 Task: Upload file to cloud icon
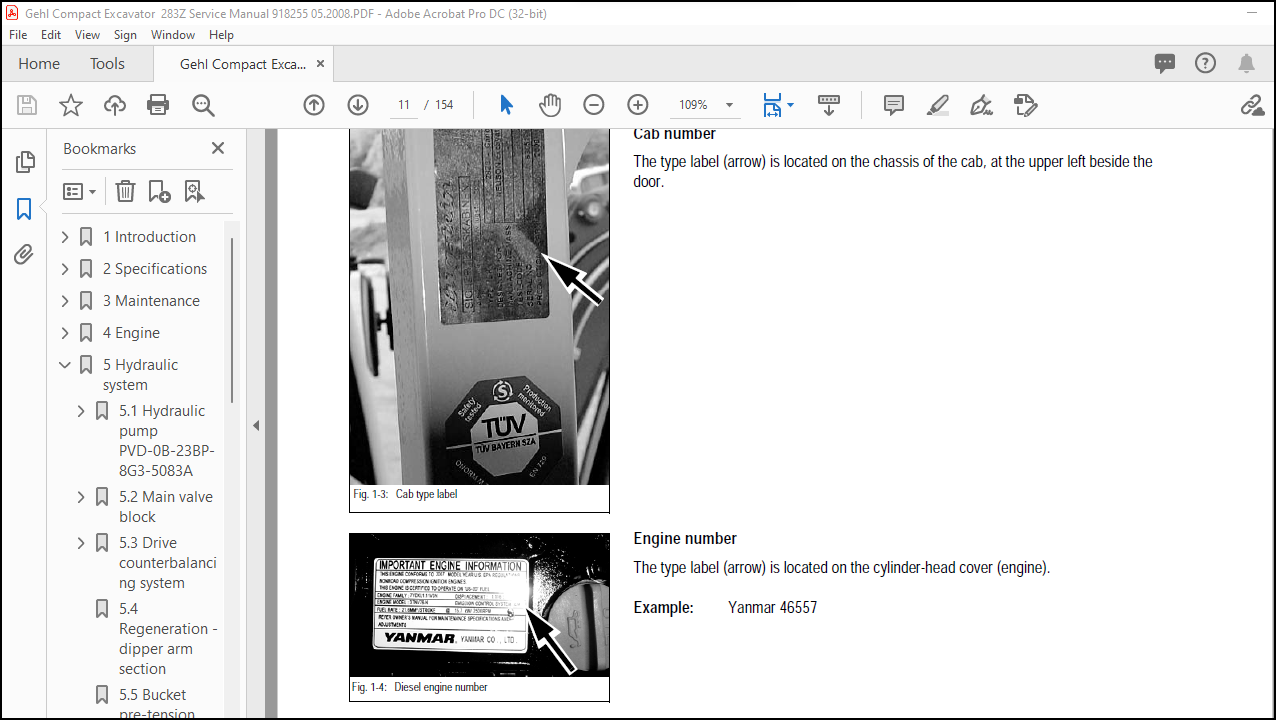(115, 105)
